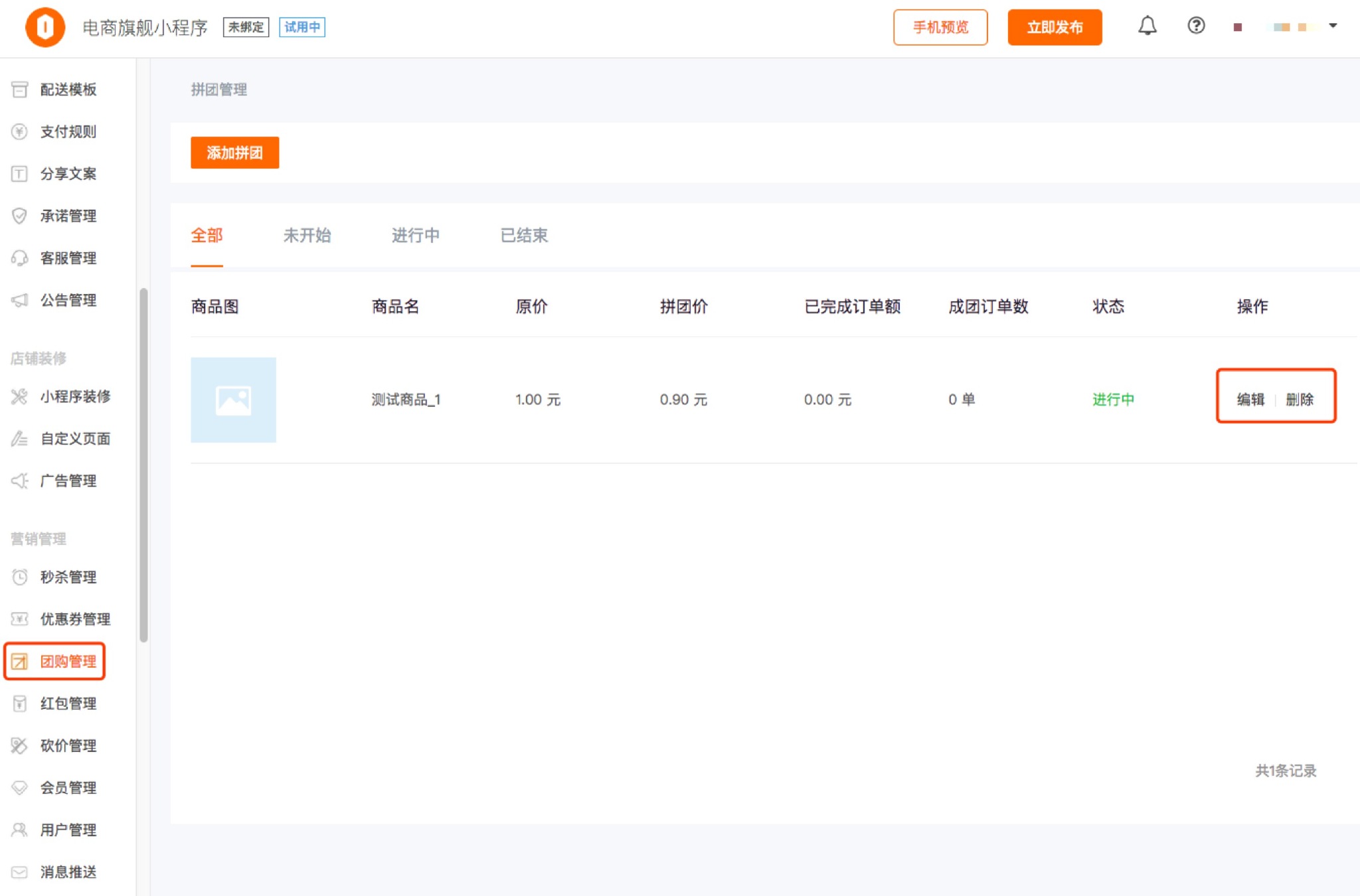Click the product image placeholder thumbnail
Image resolution: width=1360 pixels, height=896 pixels.
(x=233, y=400)
